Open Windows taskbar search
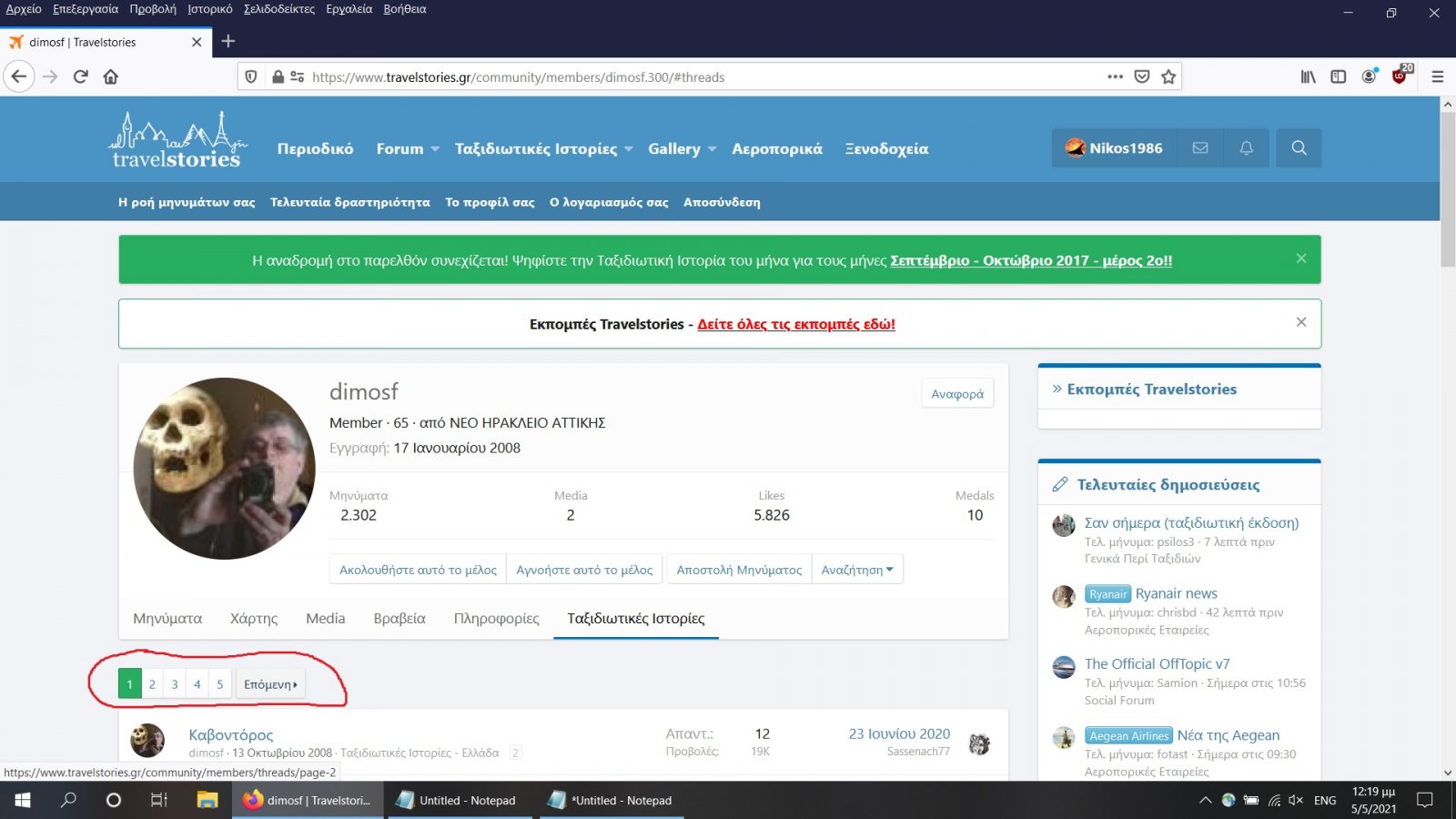1456x819 pixels. (68, 800)
